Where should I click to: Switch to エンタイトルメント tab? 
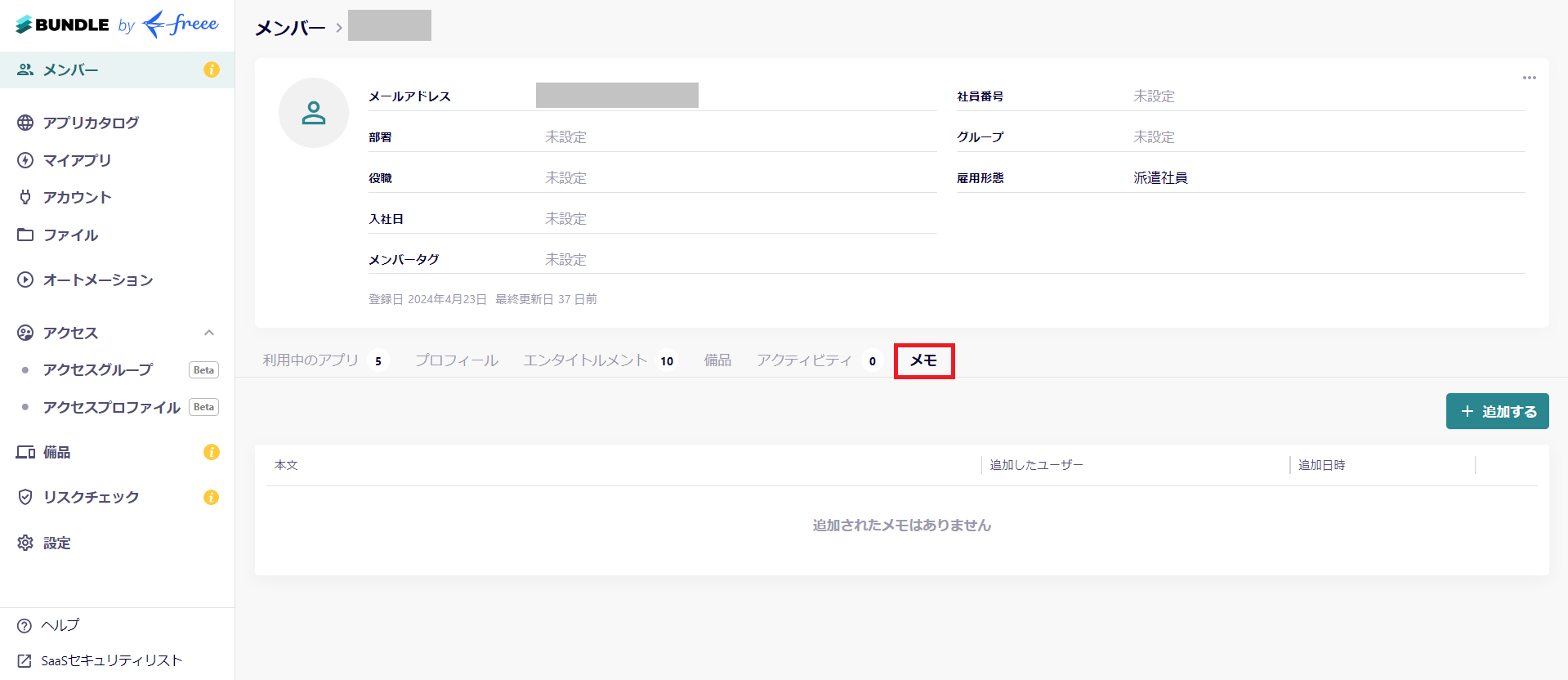click(600, 360)
